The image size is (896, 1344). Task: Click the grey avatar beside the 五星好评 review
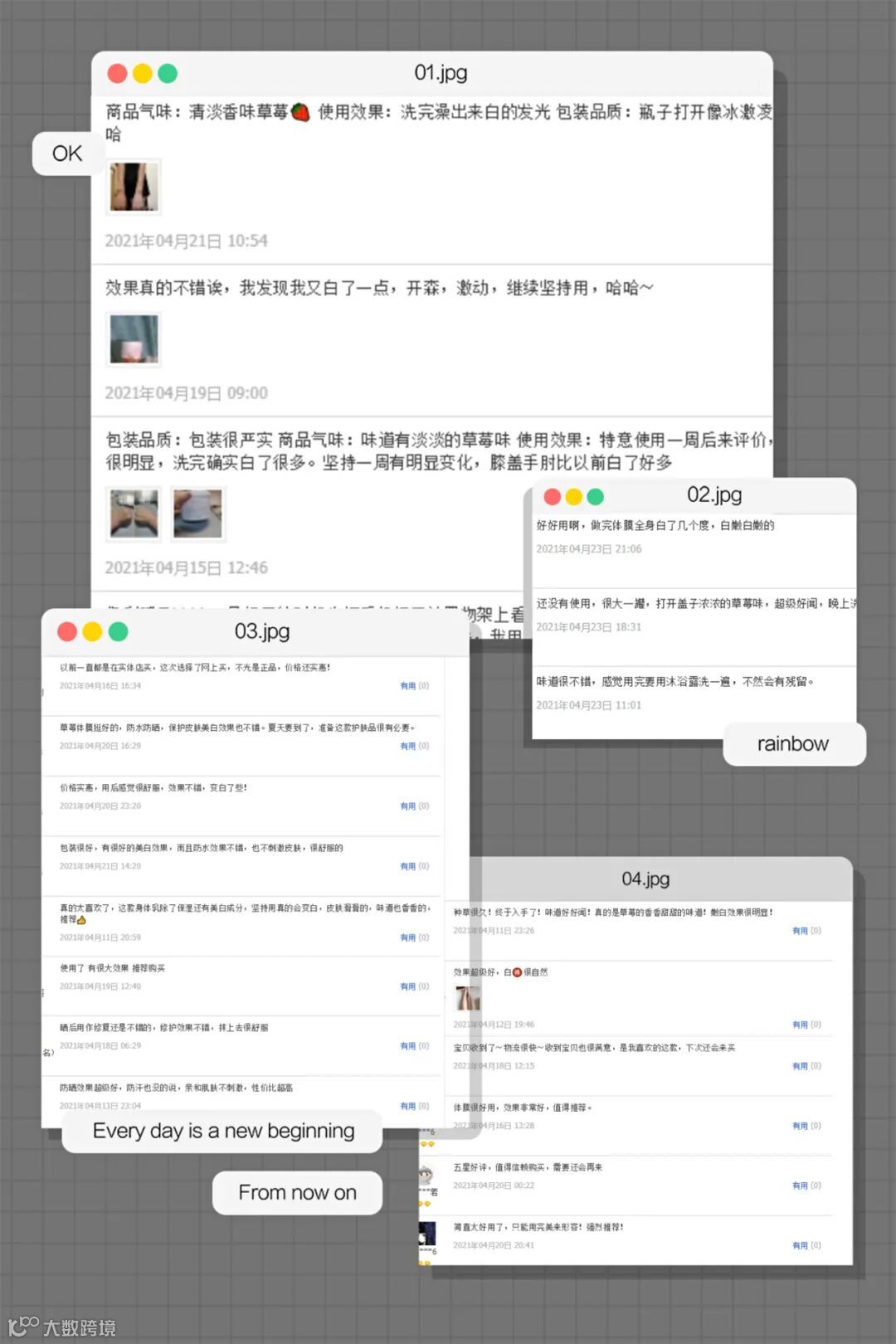[426, 1175]
